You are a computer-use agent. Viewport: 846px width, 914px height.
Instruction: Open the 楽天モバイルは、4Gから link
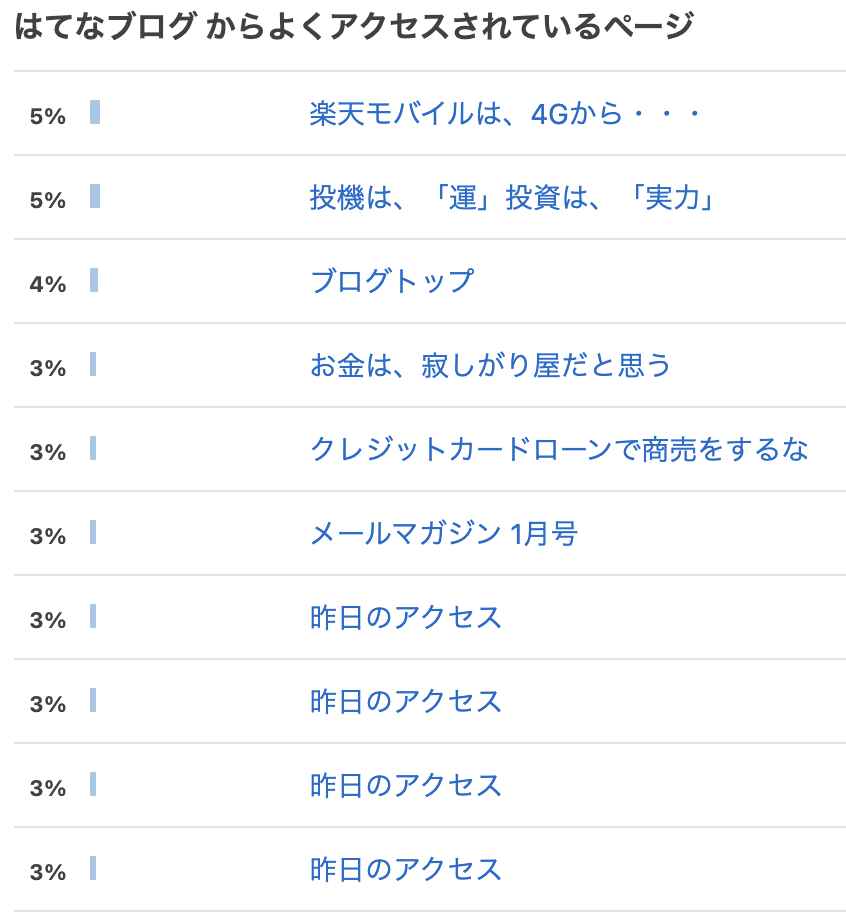[505, 114]
